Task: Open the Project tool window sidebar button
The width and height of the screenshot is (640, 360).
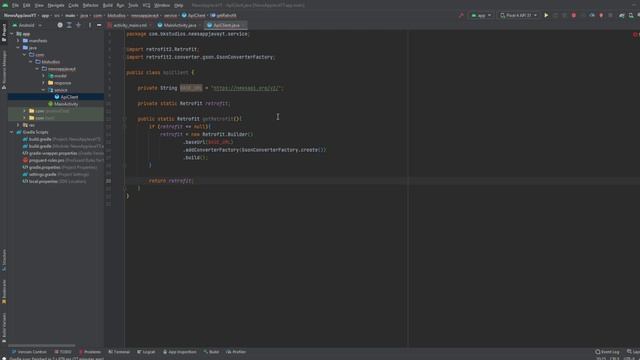Action: (4, 33)
